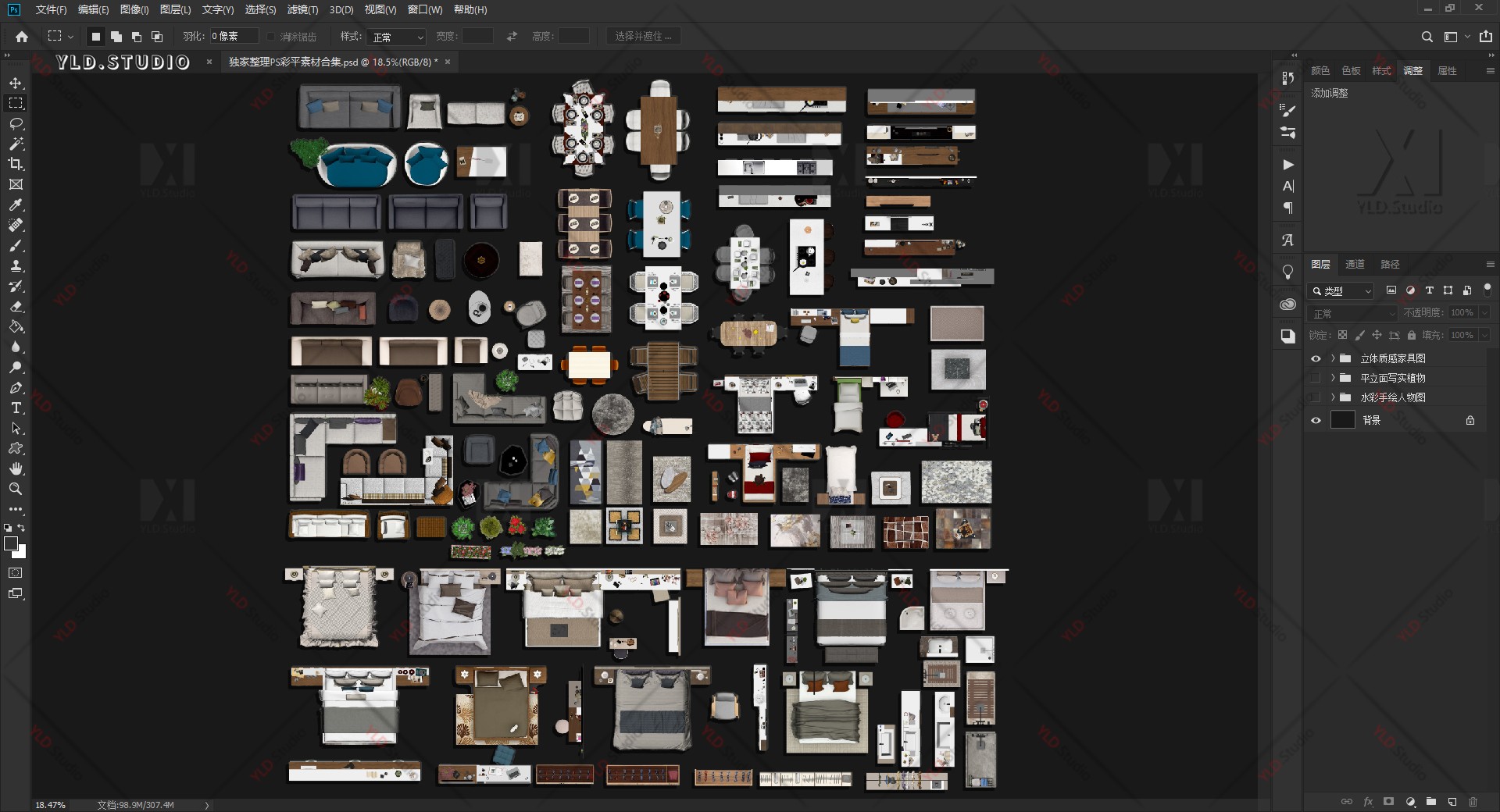Hide the 立体质感家具图 layer group

1316,358
